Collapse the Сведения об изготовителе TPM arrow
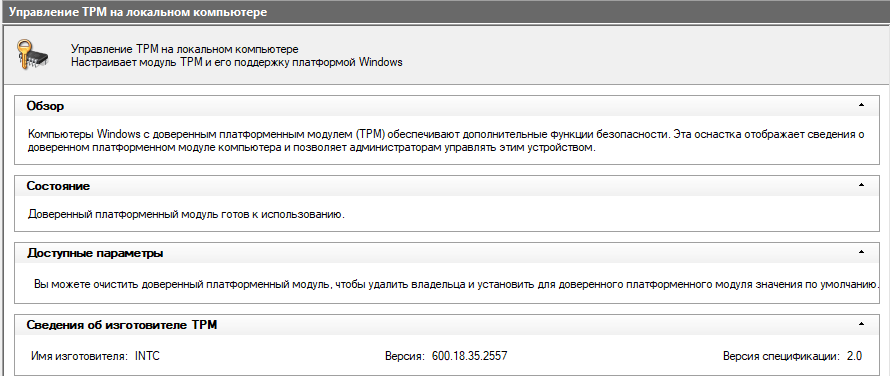The height and width of the screenshot is (376, 890). (x=861, y=324)
